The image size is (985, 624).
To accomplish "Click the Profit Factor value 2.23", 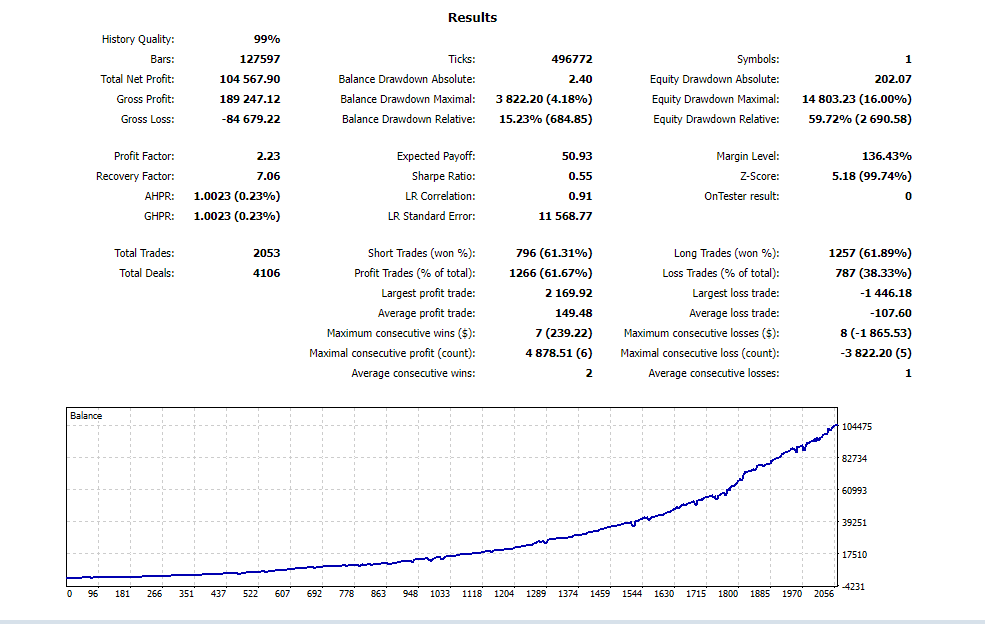I will pos(268,156).
